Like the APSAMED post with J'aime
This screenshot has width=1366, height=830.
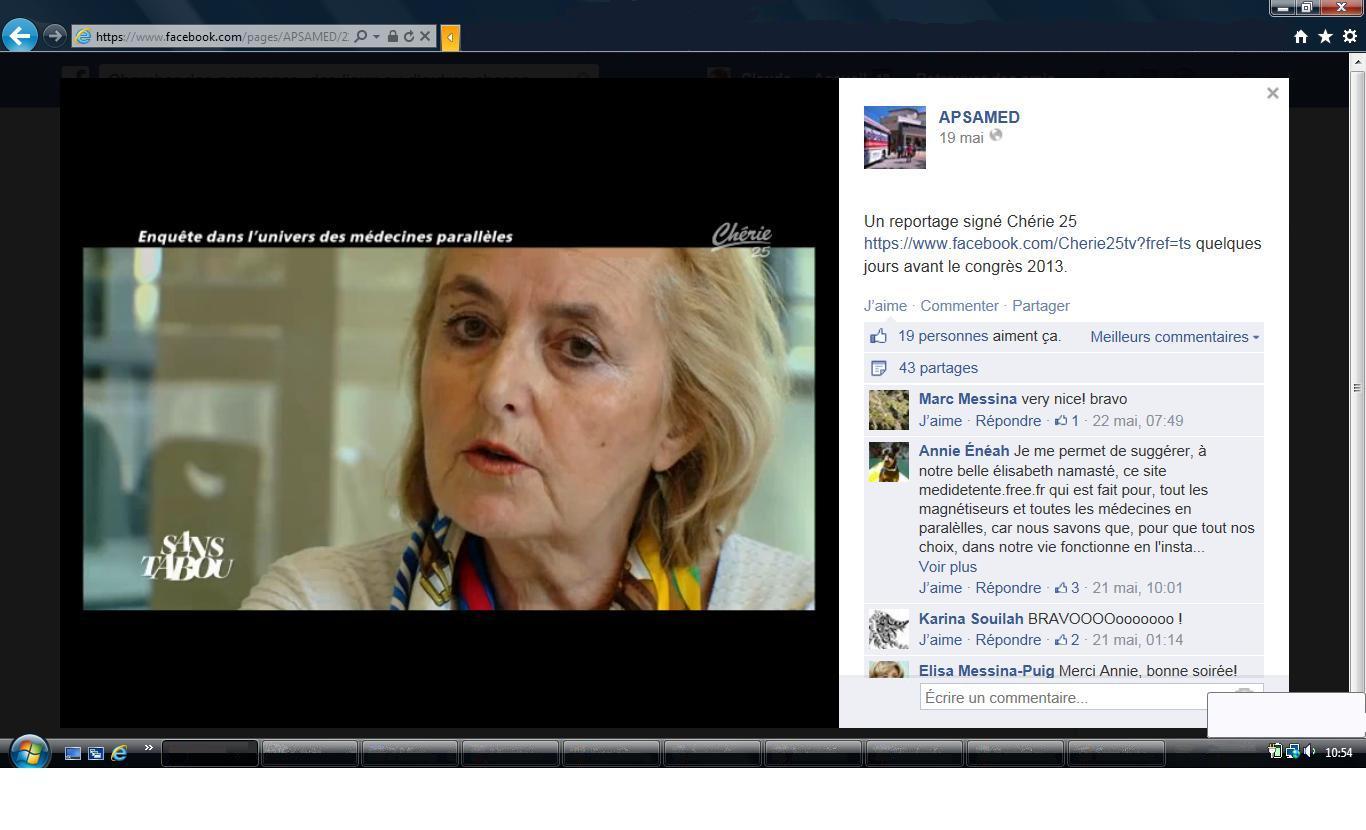tap(885, 306)
